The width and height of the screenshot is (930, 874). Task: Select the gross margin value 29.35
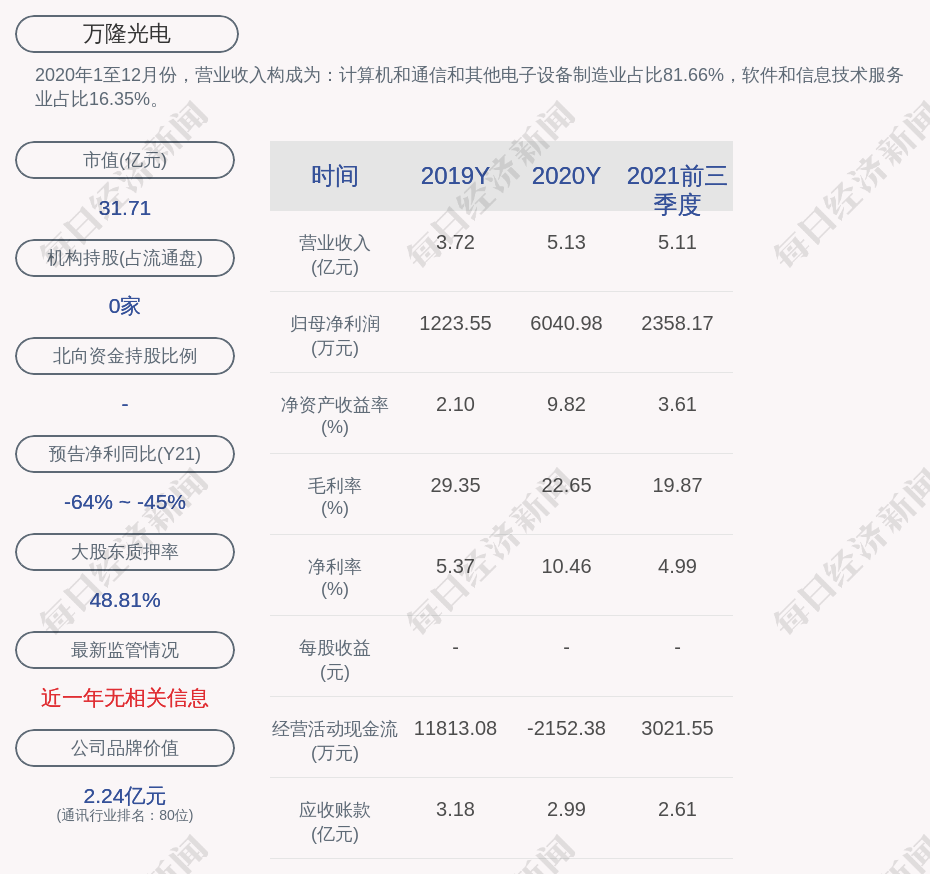point(456,486)
